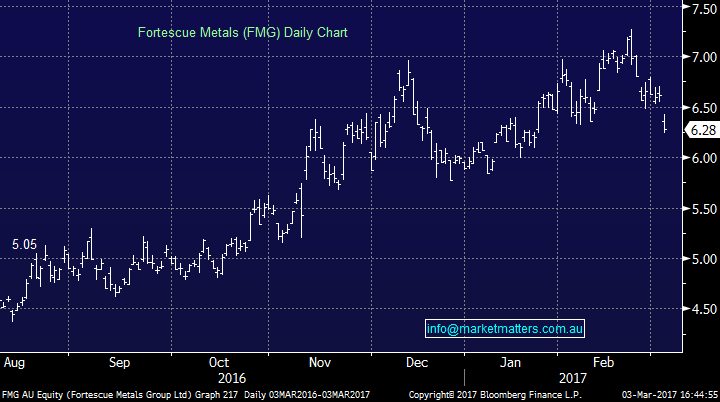The width and height of the screenshot is (720, 402).
Task: Click the Daily 03MAR2016-03MAR2017 date range text
Action: coord(307,395)
